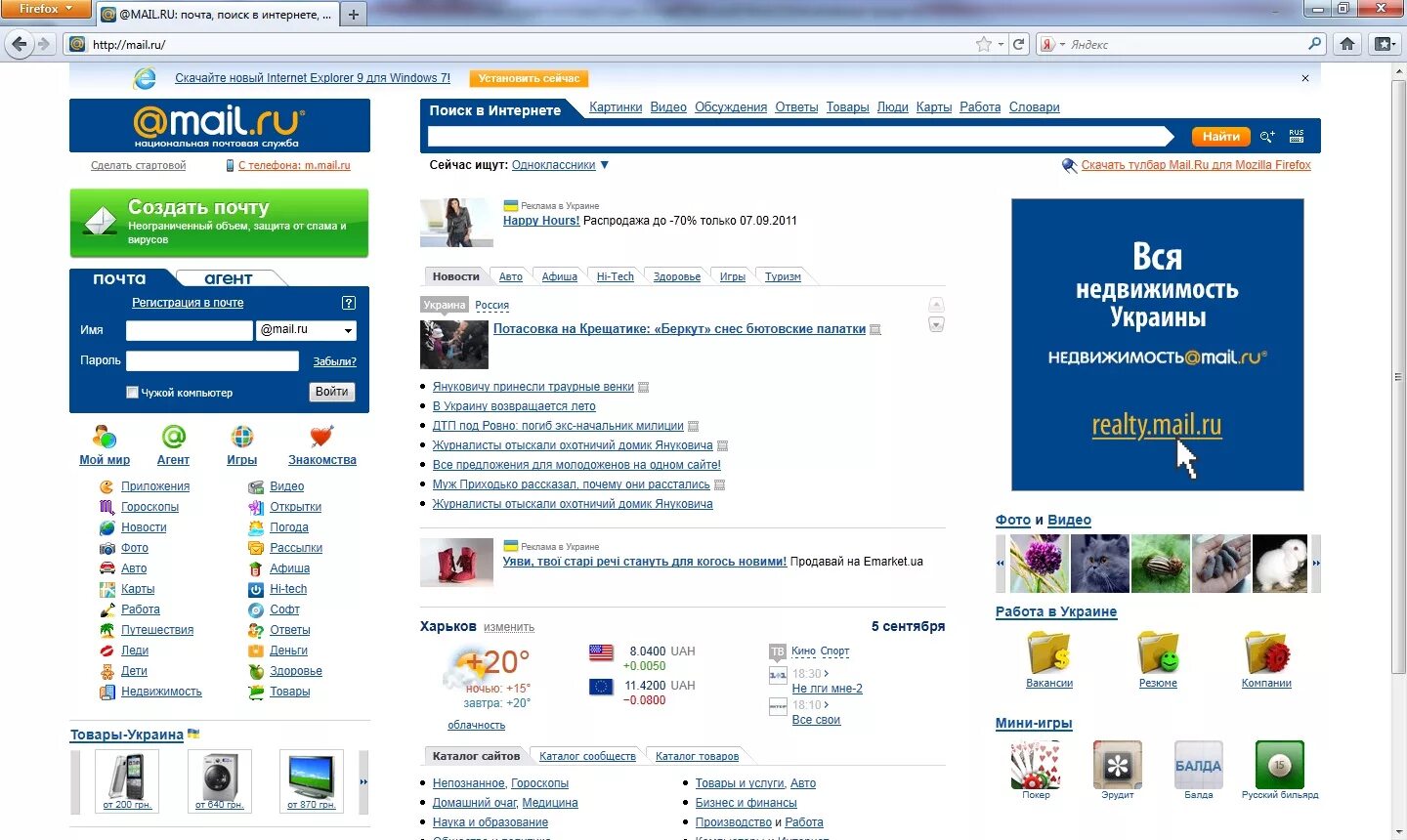Reload the page with the refresh icon
1407x840 pixels.
1019,44
